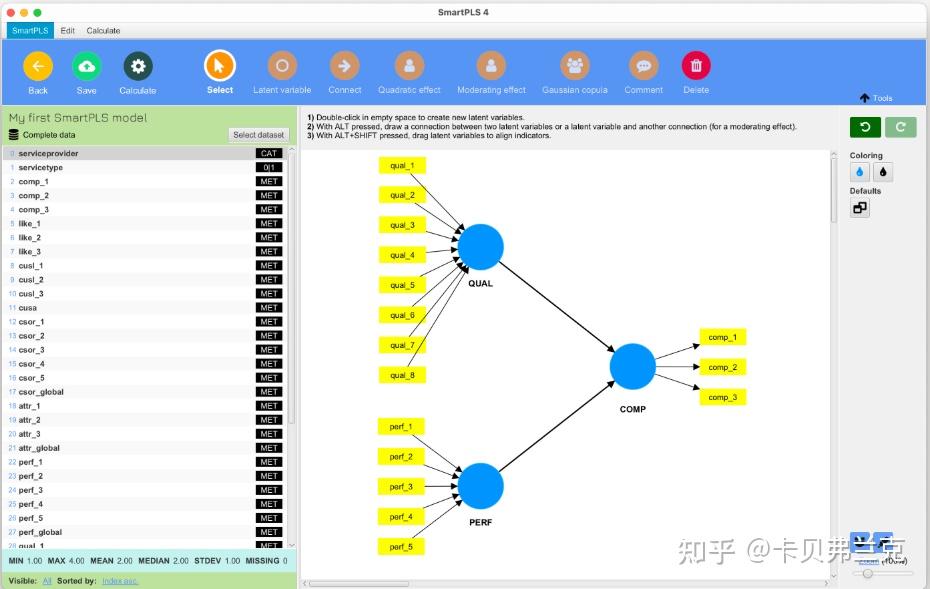
Task: Click the Save button
Action: pyautogui.click(x=86, y=65)
